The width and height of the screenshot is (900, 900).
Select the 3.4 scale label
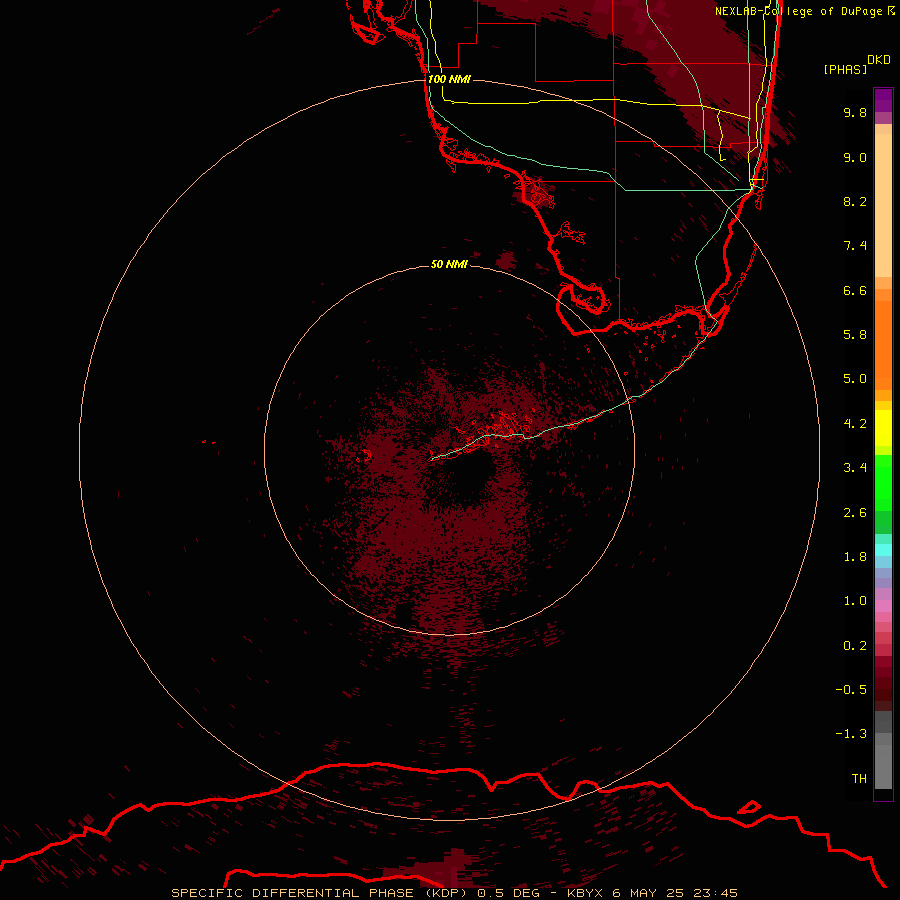[x=855, y=468]
